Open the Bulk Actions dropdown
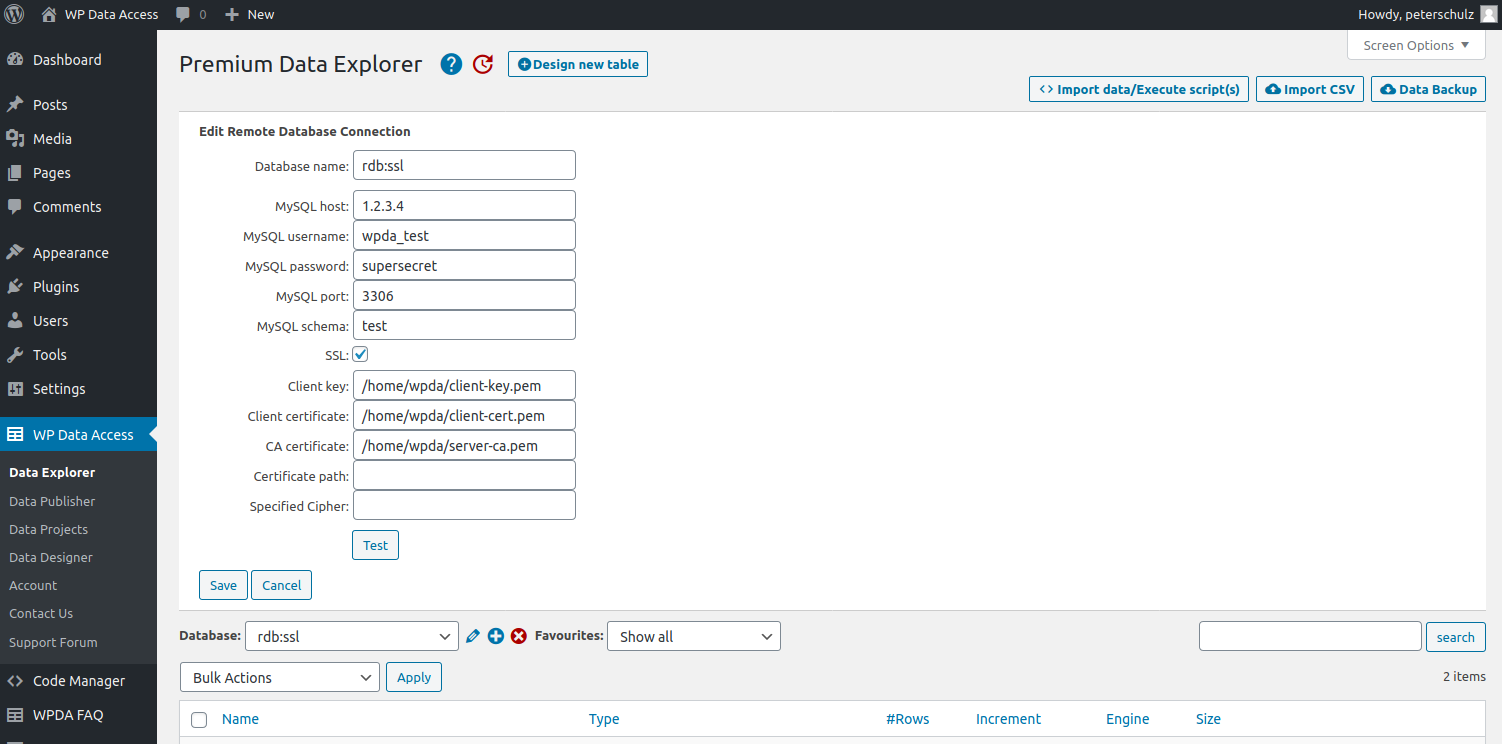The height and width of the screenshot is (744, 1502). point(280,677)
